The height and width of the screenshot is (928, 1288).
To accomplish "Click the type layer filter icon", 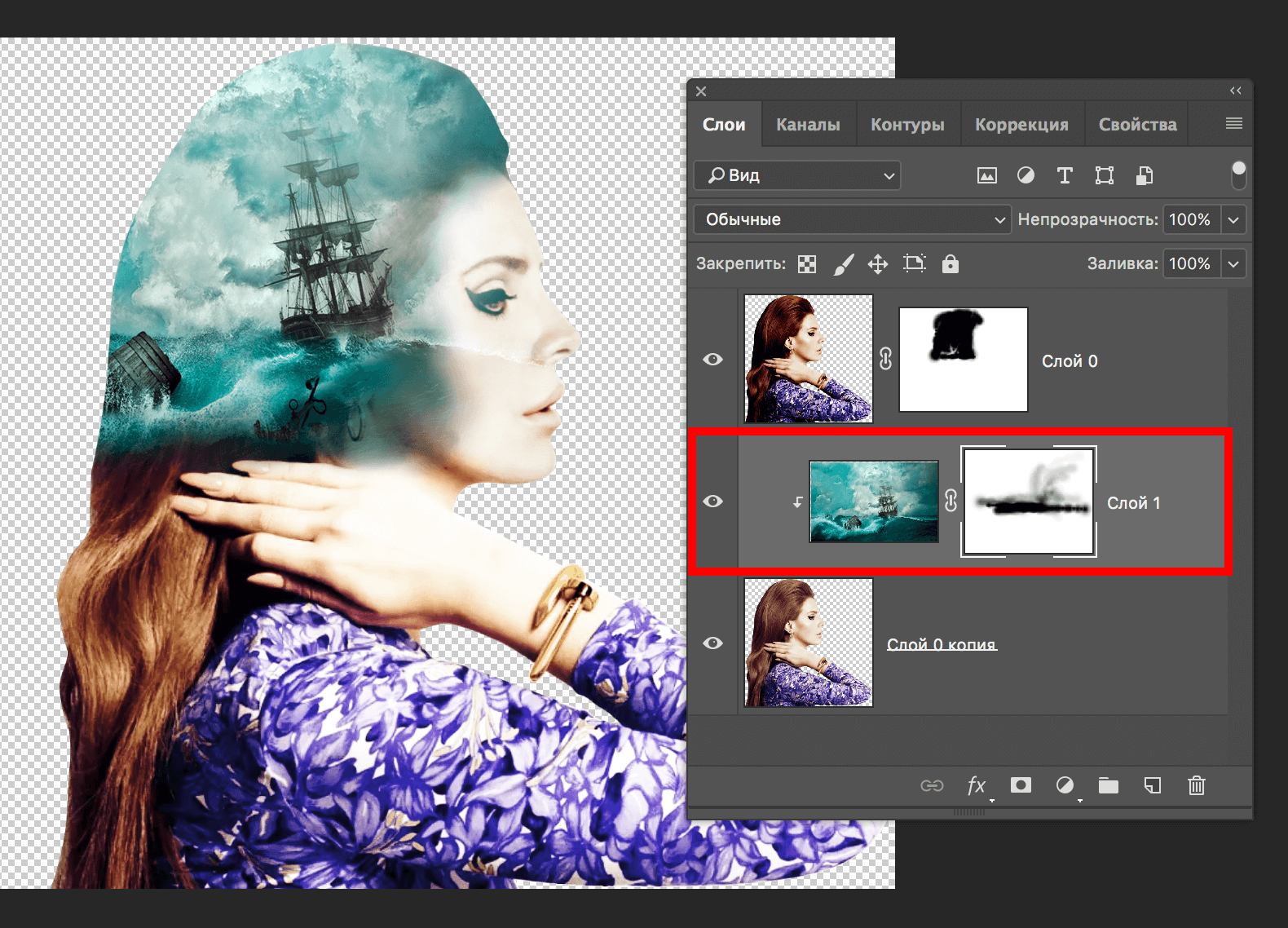I will pyautogui.click(x=1064, y=175).
